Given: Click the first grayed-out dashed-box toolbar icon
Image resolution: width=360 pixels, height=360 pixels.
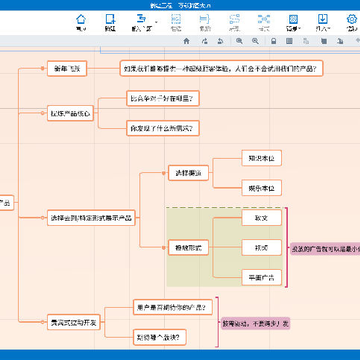Looking at the screenshot, I should 176,19.
